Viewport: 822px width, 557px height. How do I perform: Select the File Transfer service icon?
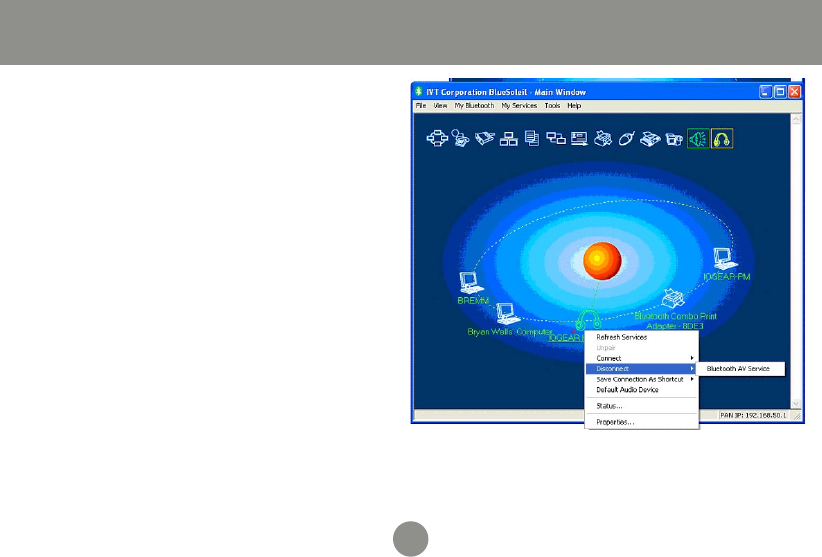[532, 138]
